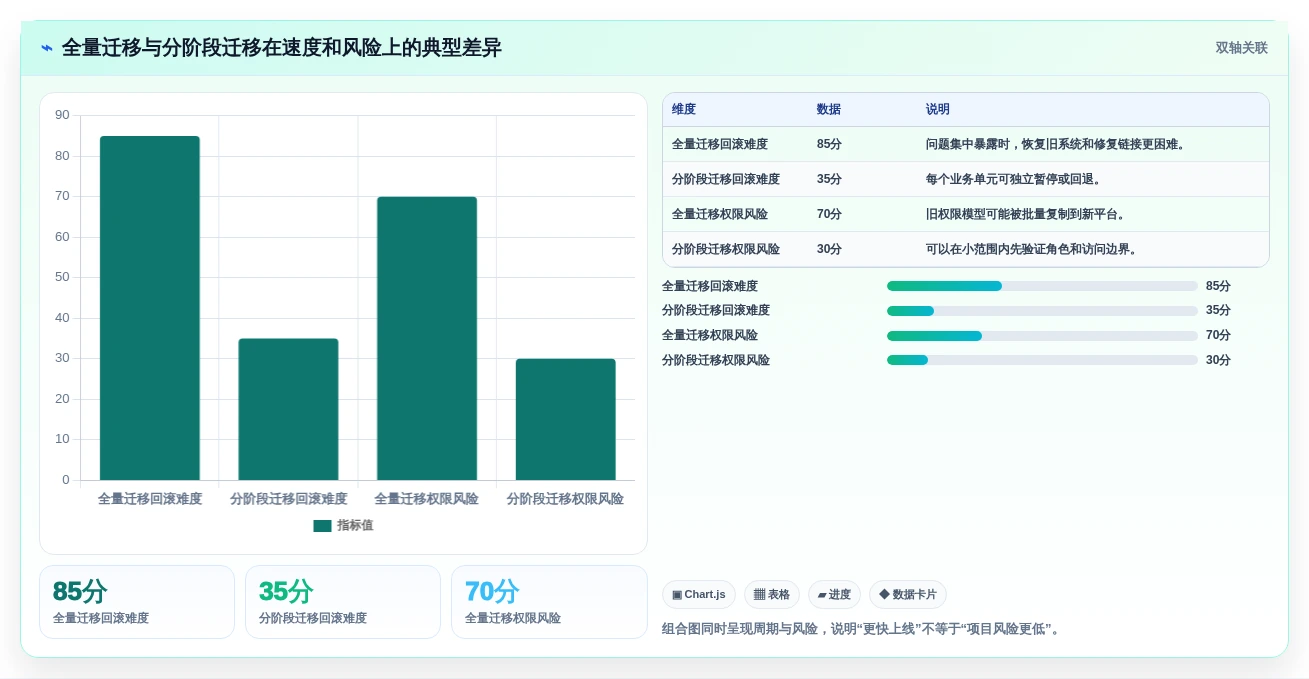Select table cell 全量迁移权限风险
This screenshot has width=1309, height=679.
720,214
